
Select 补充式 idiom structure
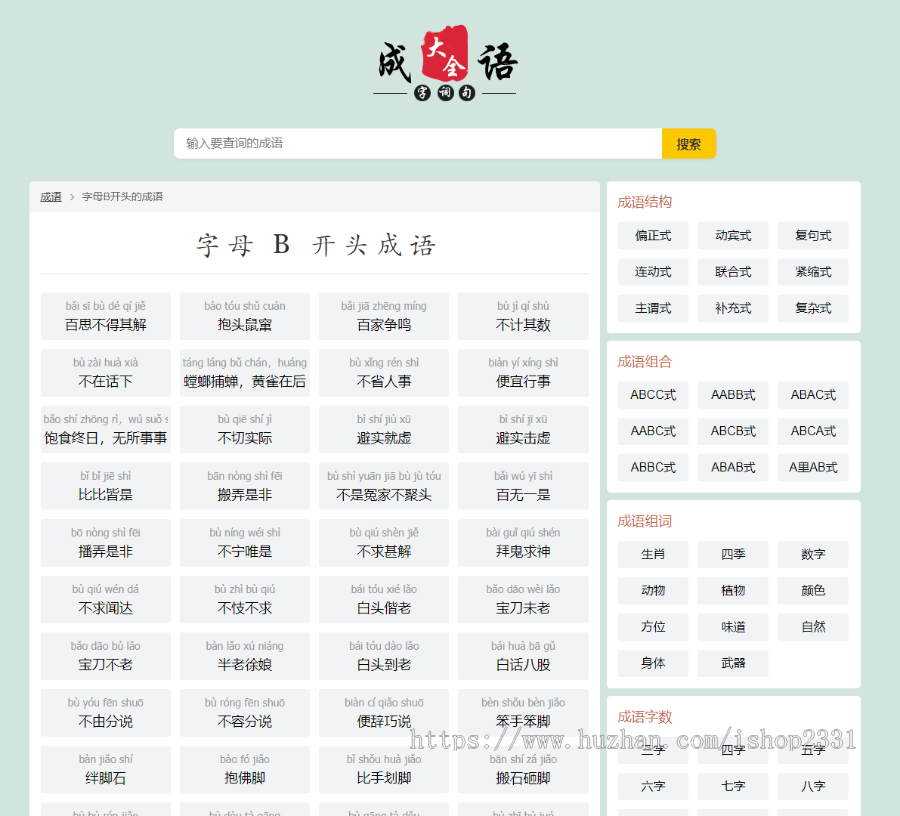[733, 308]
